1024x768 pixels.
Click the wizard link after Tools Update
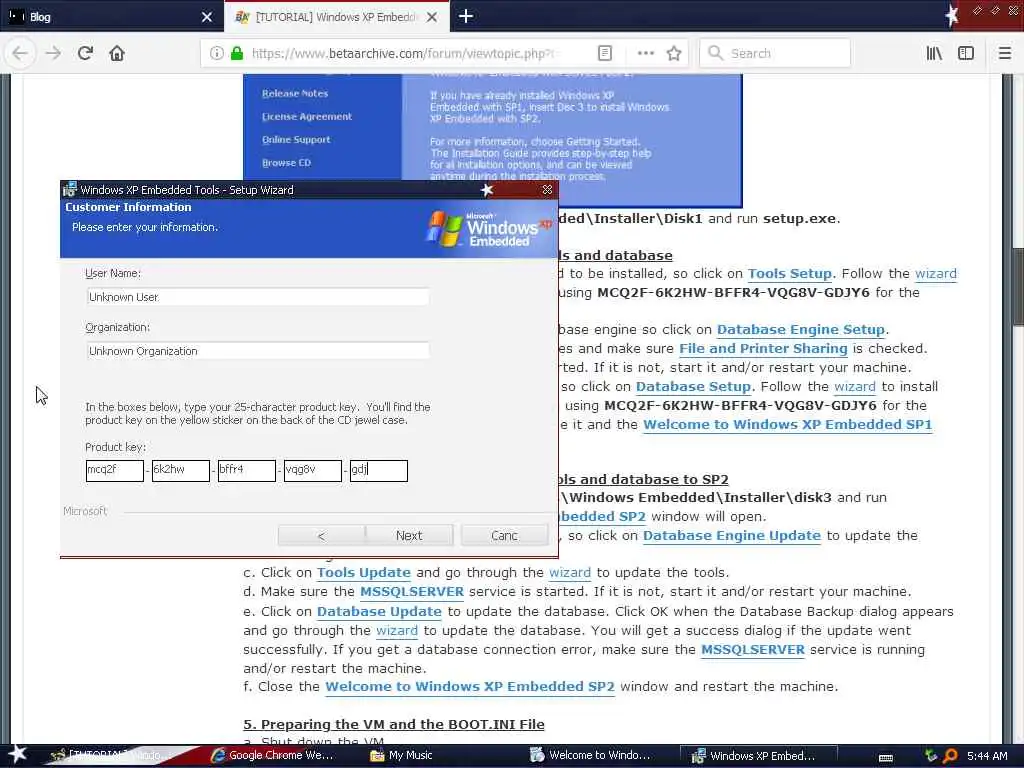coord(569,573)
